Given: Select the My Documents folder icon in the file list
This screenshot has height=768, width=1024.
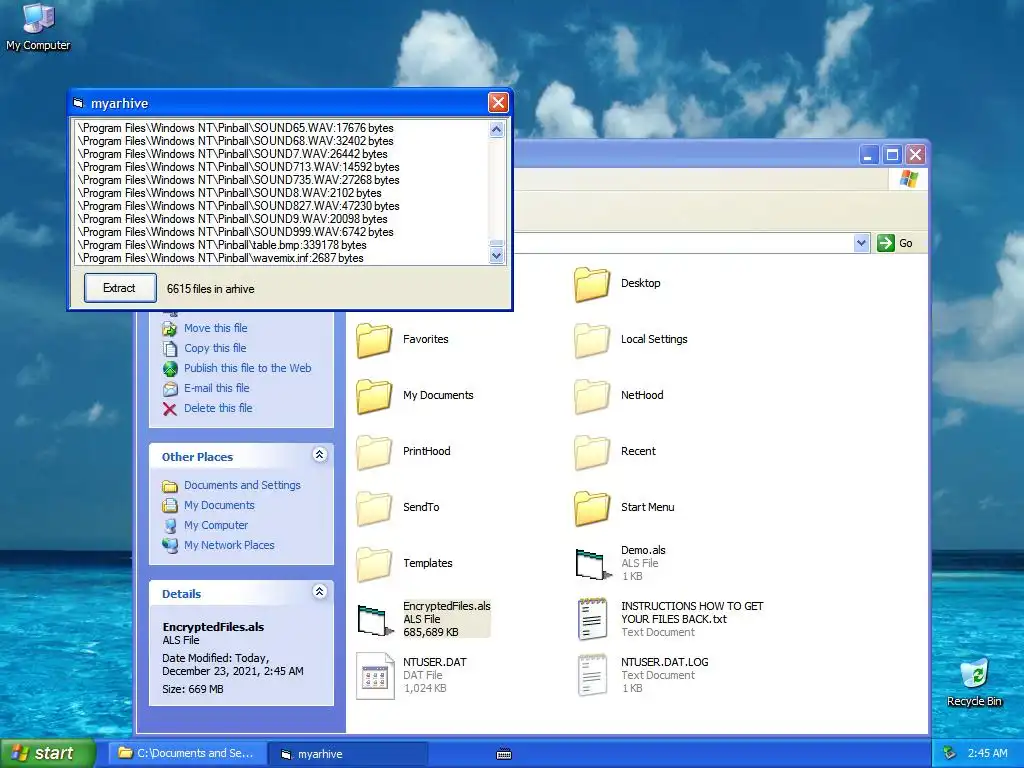Looking at the screenshot, I should pyautogui.click(x=374, y=396).
